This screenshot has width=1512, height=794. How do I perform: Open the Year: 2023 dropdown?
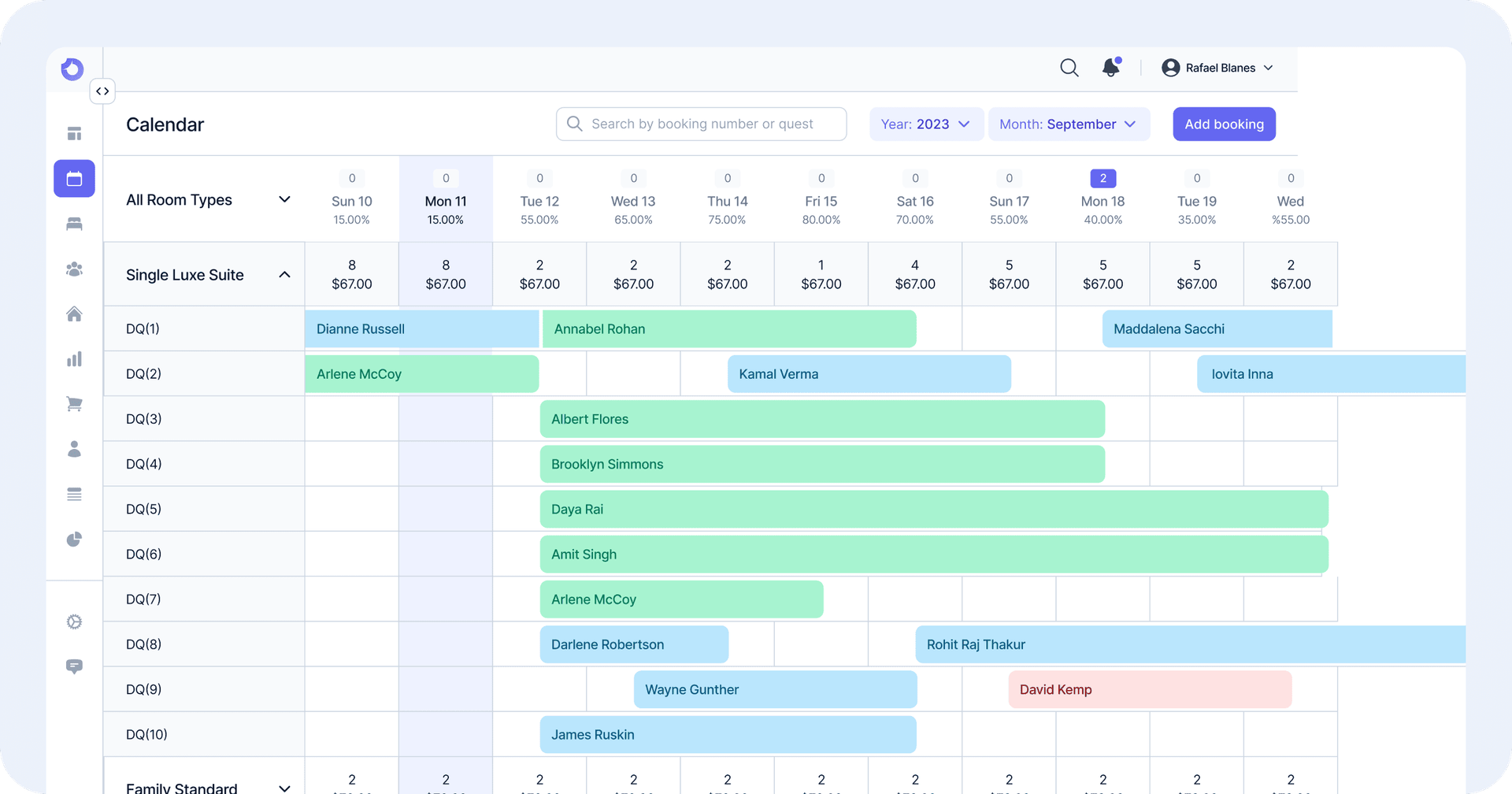click(926, 124)
